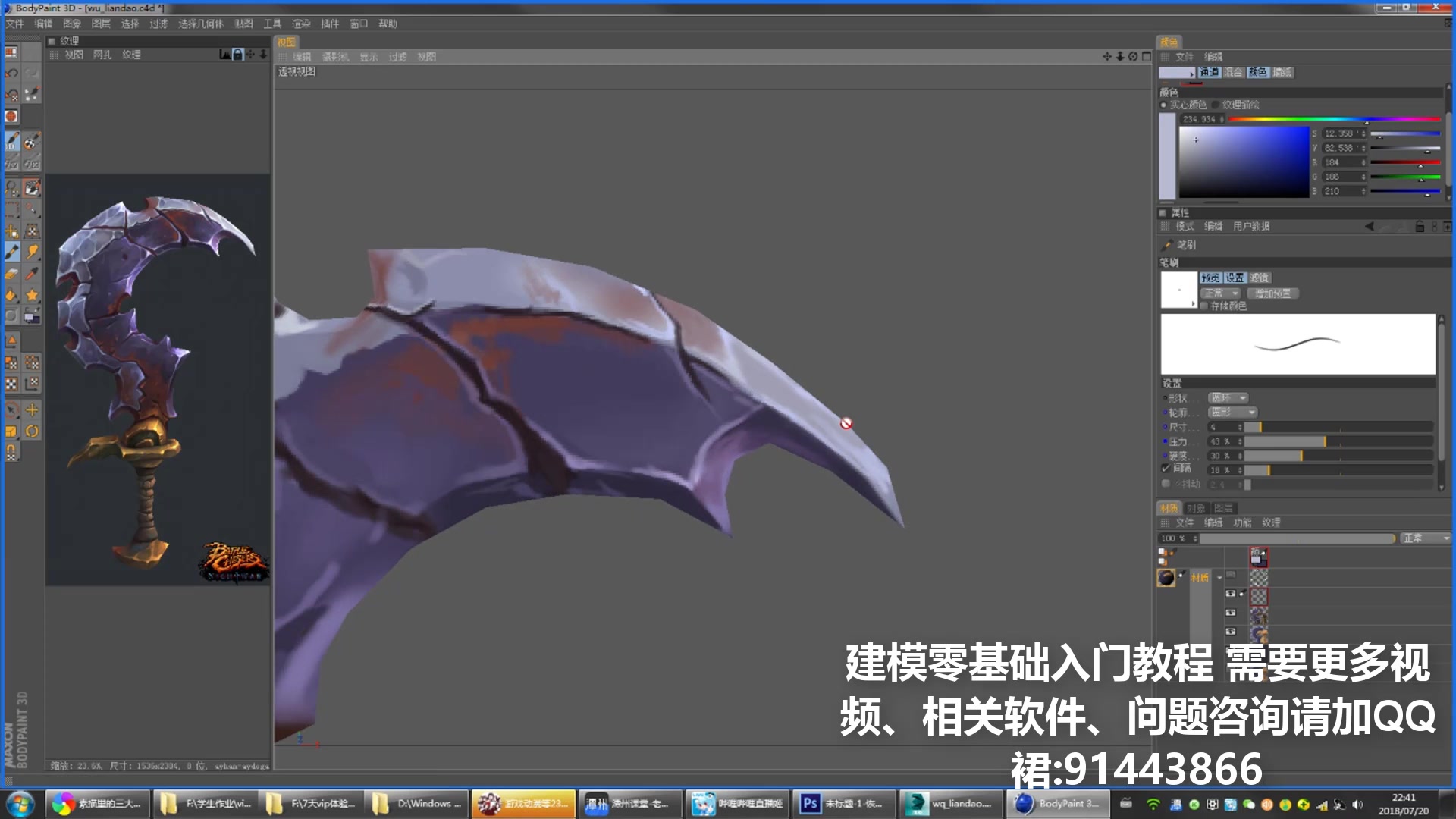Image resolution: width=1456 pixels, height=819 pixels.
Task: Select the polygon star shape tool
Action: tap(31, 293)
